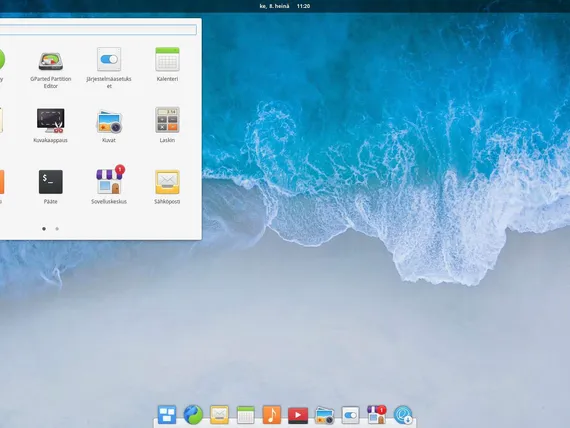Open Videos player from the dock
The width and height of the screenshot is (570, 428).
(x=298, y=415)
